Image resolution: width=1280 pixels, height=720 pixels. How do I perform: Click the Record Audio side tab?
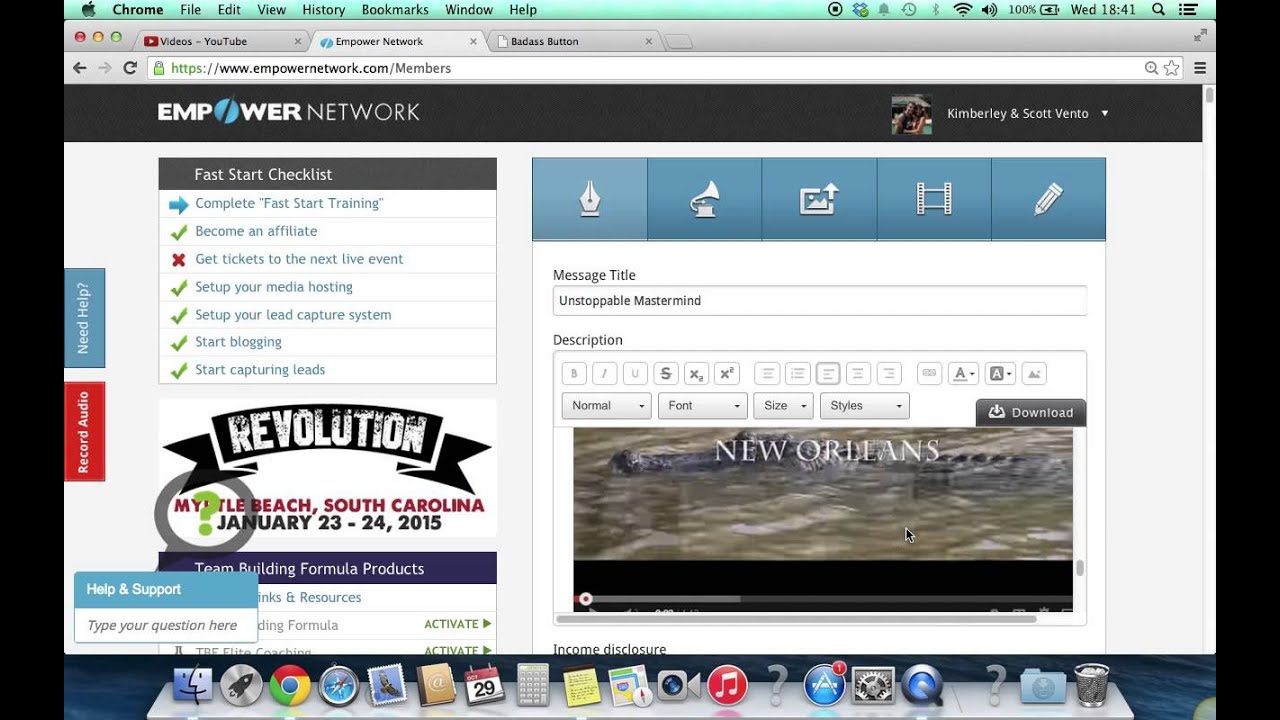(84, 432)
